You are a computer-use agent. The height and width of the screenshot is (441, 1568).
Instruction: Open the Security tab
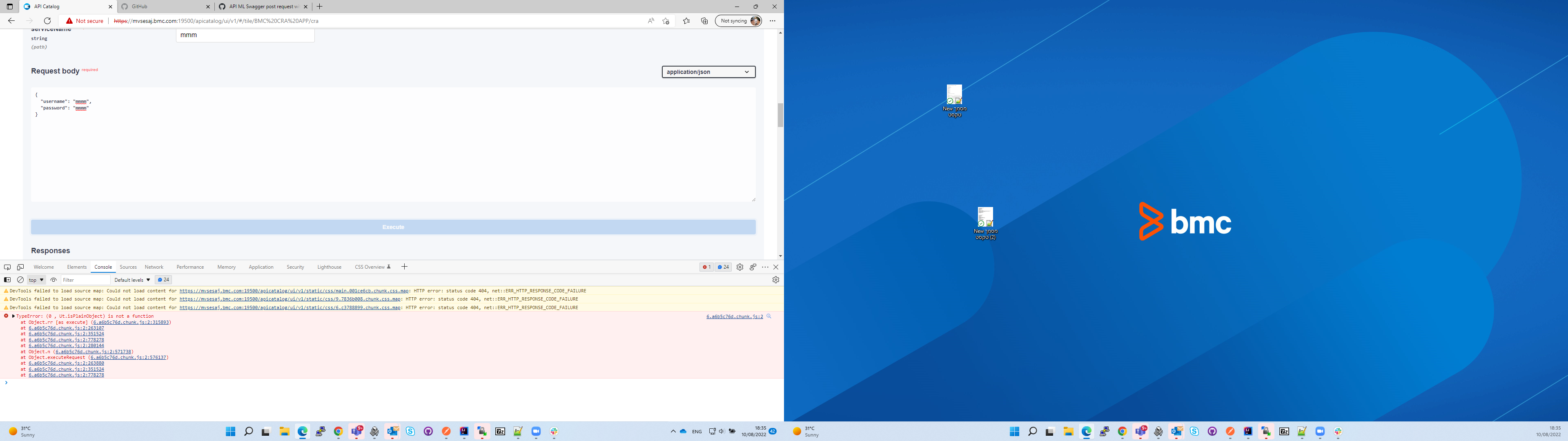[x=295, y=267]
